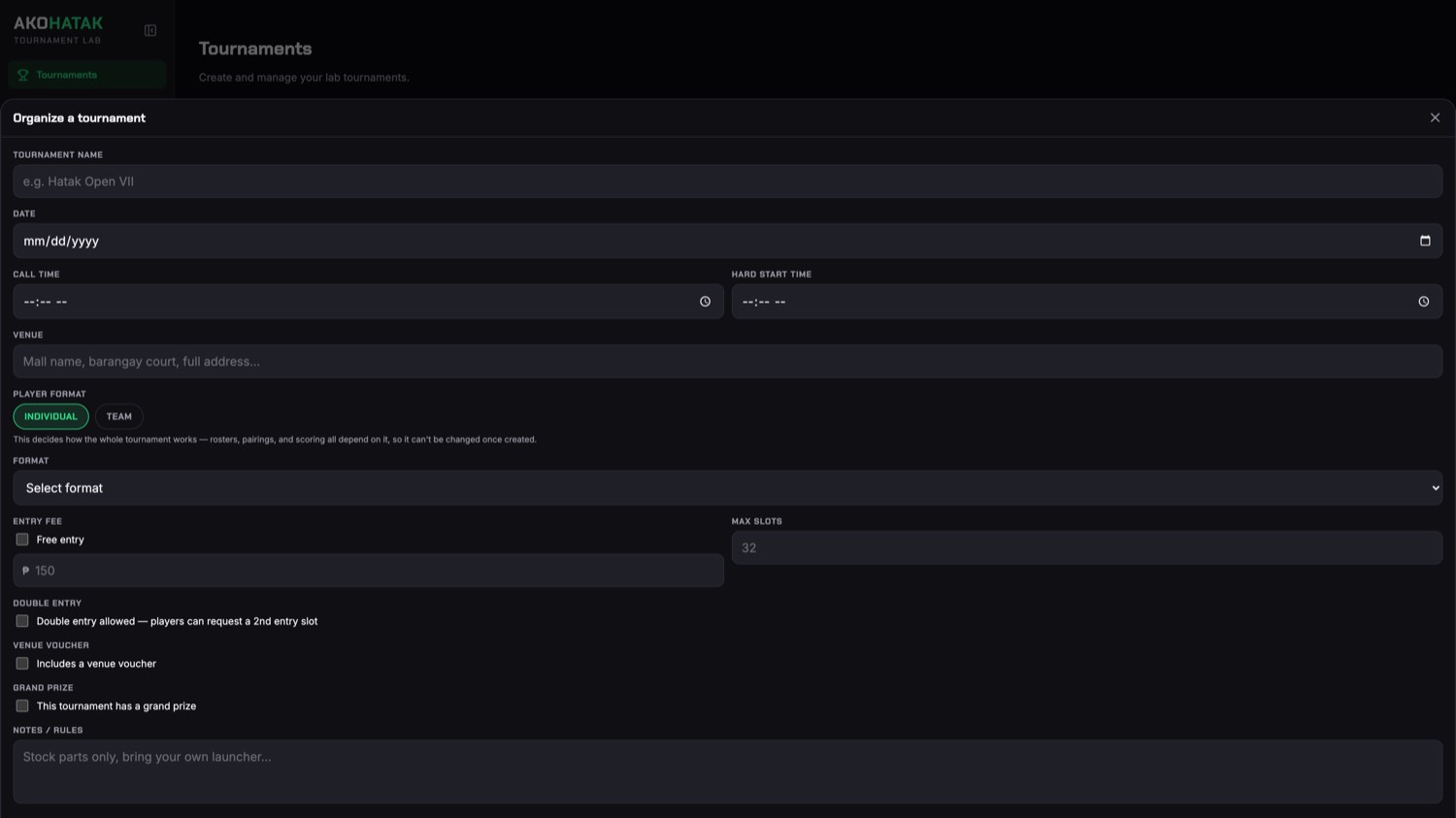The height and width of the screenshot is (818, 1456).
Task: Enable Double entry allowed checkbox
Action: tap(22, 621)
